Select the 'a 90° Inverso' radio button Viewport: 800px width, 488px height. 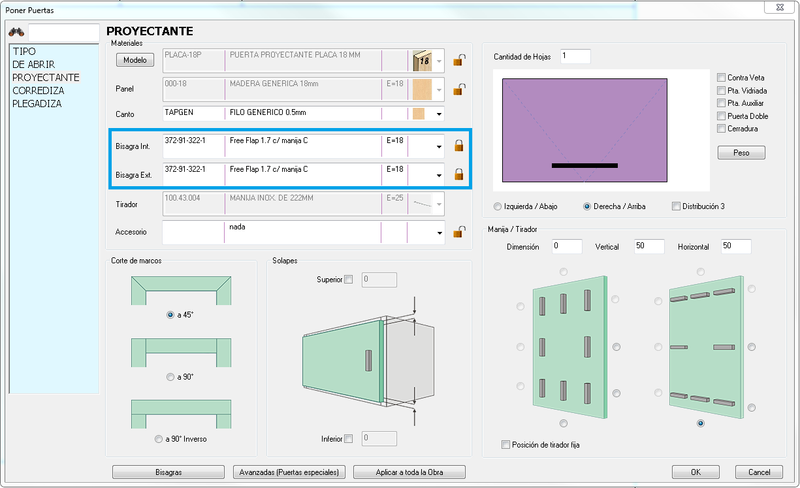[159, 439]
